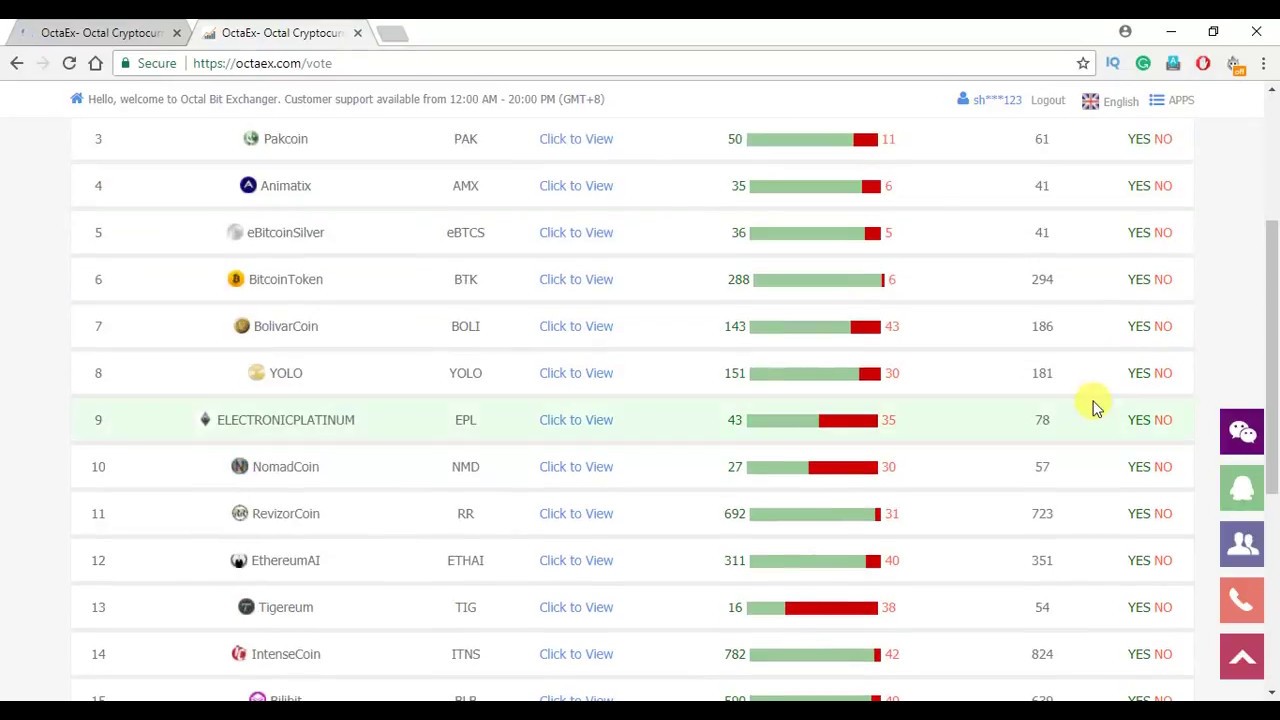Open the English language selector
Image resolution: width=1280 pixels, height=720 pixels.
point(1110,100)
